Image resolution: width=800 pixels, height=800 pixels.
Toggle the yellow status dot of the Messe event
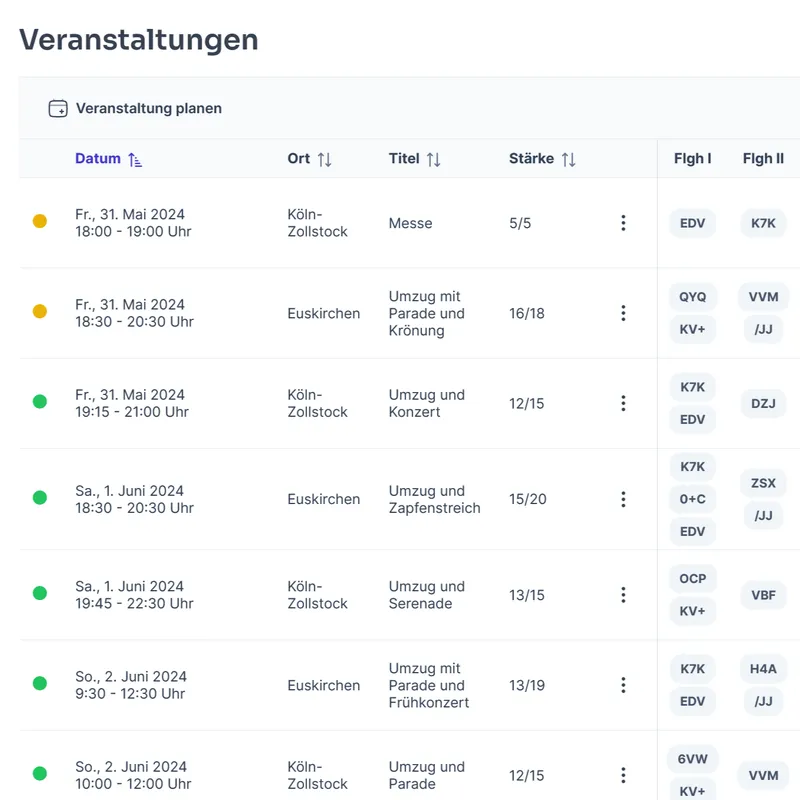tap(40, 222)
